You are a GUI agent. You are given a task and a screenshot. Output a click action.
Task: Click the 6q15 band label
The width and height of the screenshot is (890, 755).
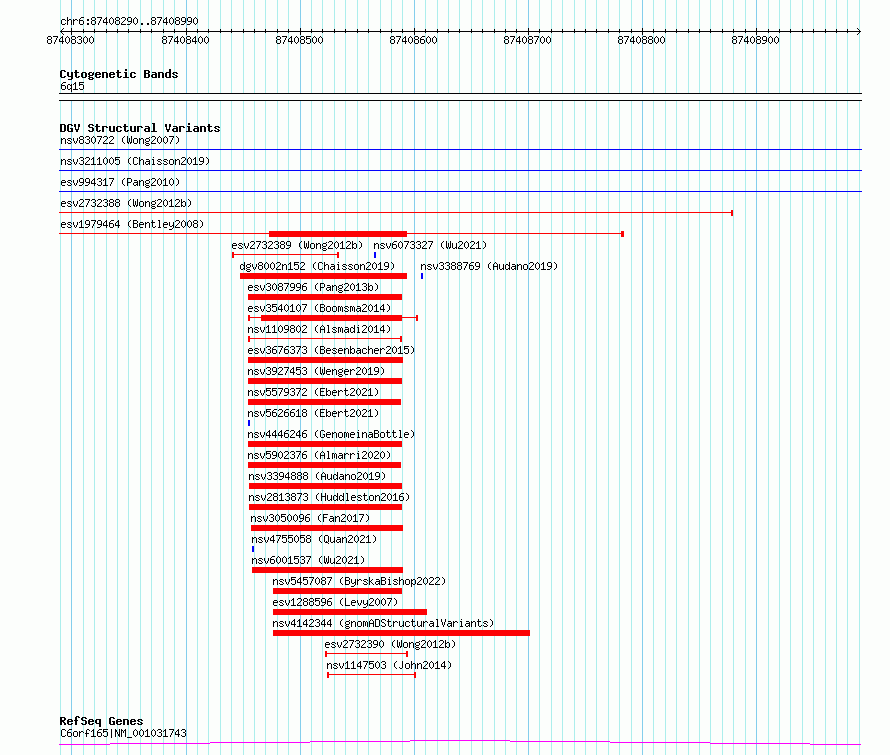pos(72,86)
